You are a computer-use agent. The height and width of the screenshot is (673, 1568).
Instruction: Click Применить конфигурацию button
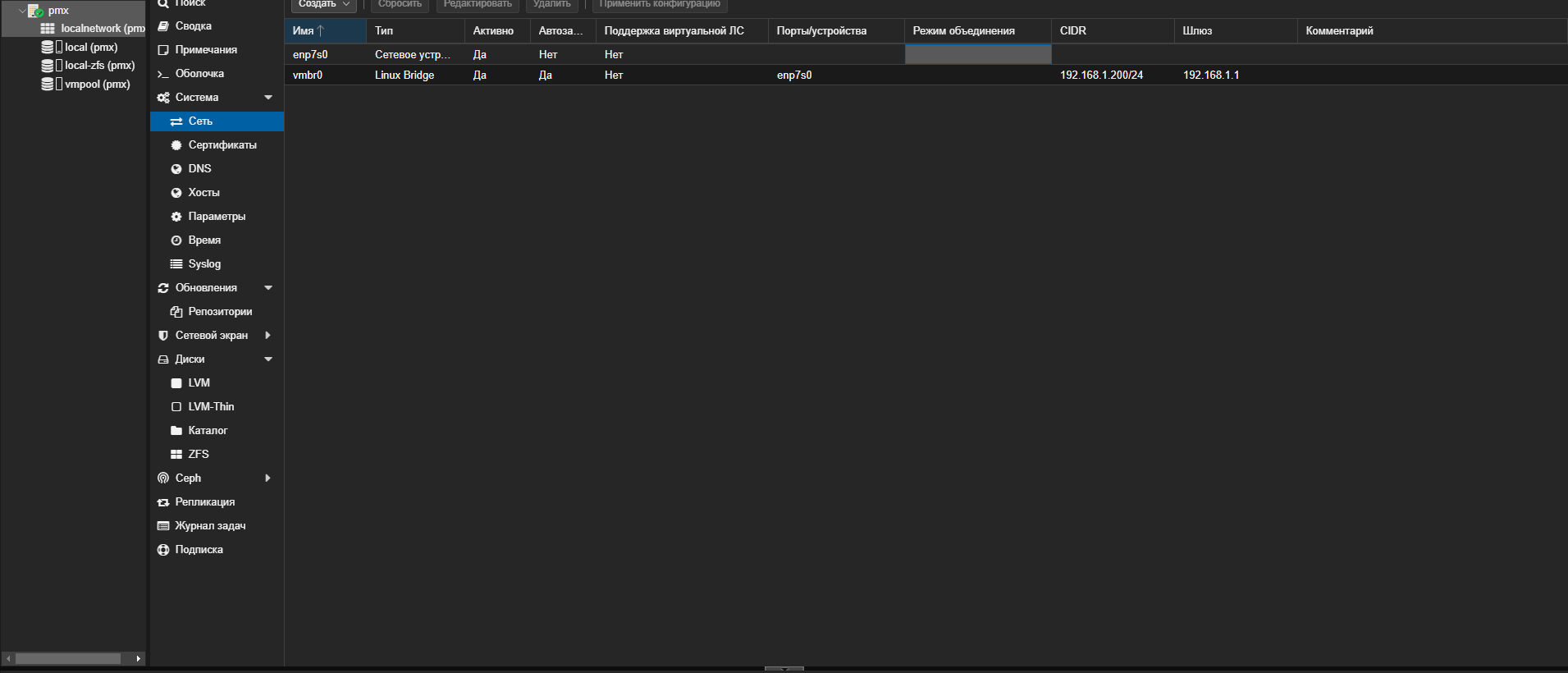click(x=660, y=4)
